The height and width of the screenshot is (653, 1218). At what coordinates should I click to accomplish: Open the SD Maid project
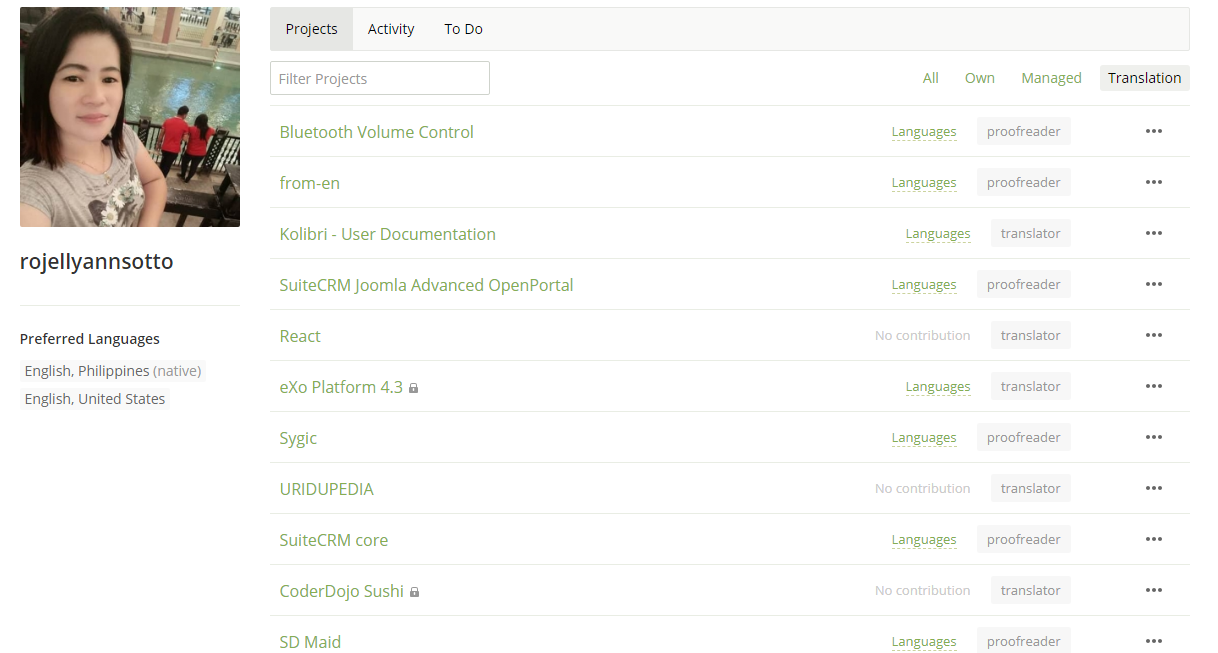pyautogui.click(x=310, y=642)
